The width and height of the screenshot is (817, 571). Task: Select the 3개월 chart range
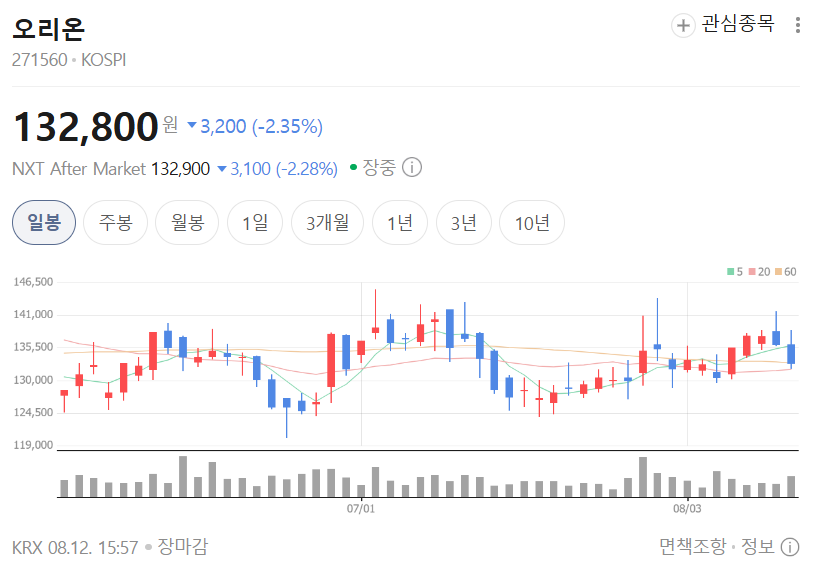(327, 222)
